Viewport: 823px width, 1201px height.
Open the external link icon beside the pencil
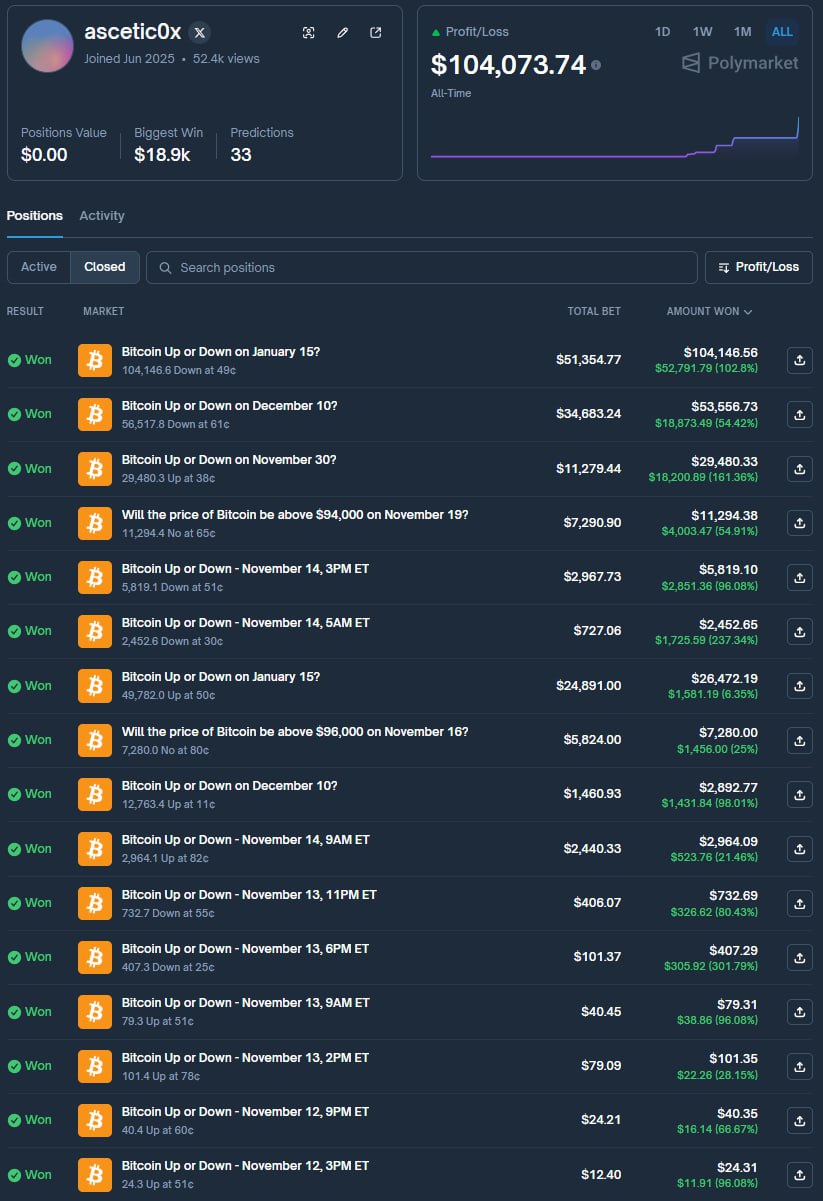(x=375, y=32)
